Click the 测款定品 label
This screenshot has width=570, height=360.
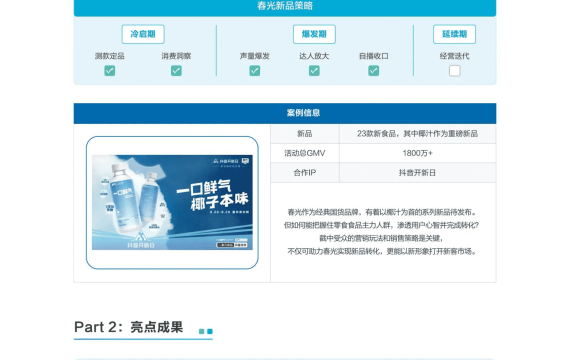(109, 56)
